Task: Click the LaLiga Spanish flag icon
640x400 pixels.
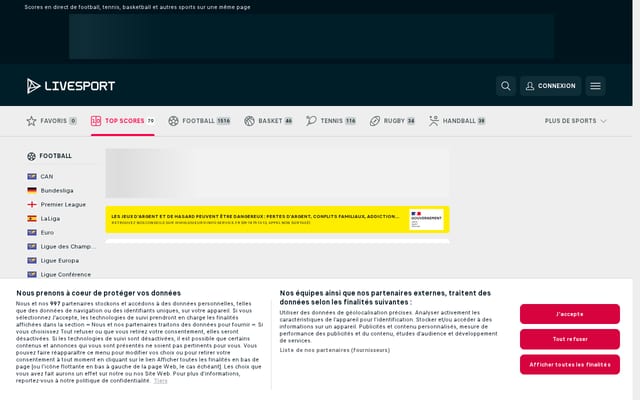Action: [32, 218]
